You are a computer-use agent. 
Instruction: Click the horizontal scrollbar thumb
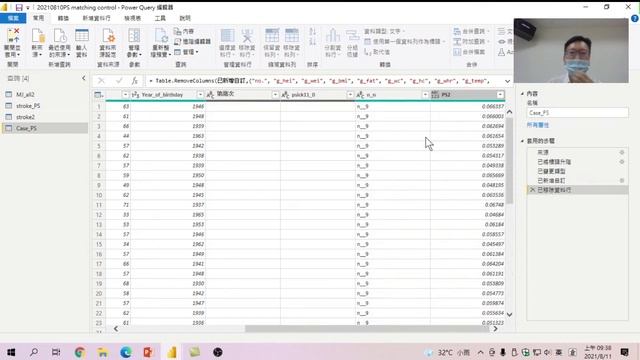(367, 329)
